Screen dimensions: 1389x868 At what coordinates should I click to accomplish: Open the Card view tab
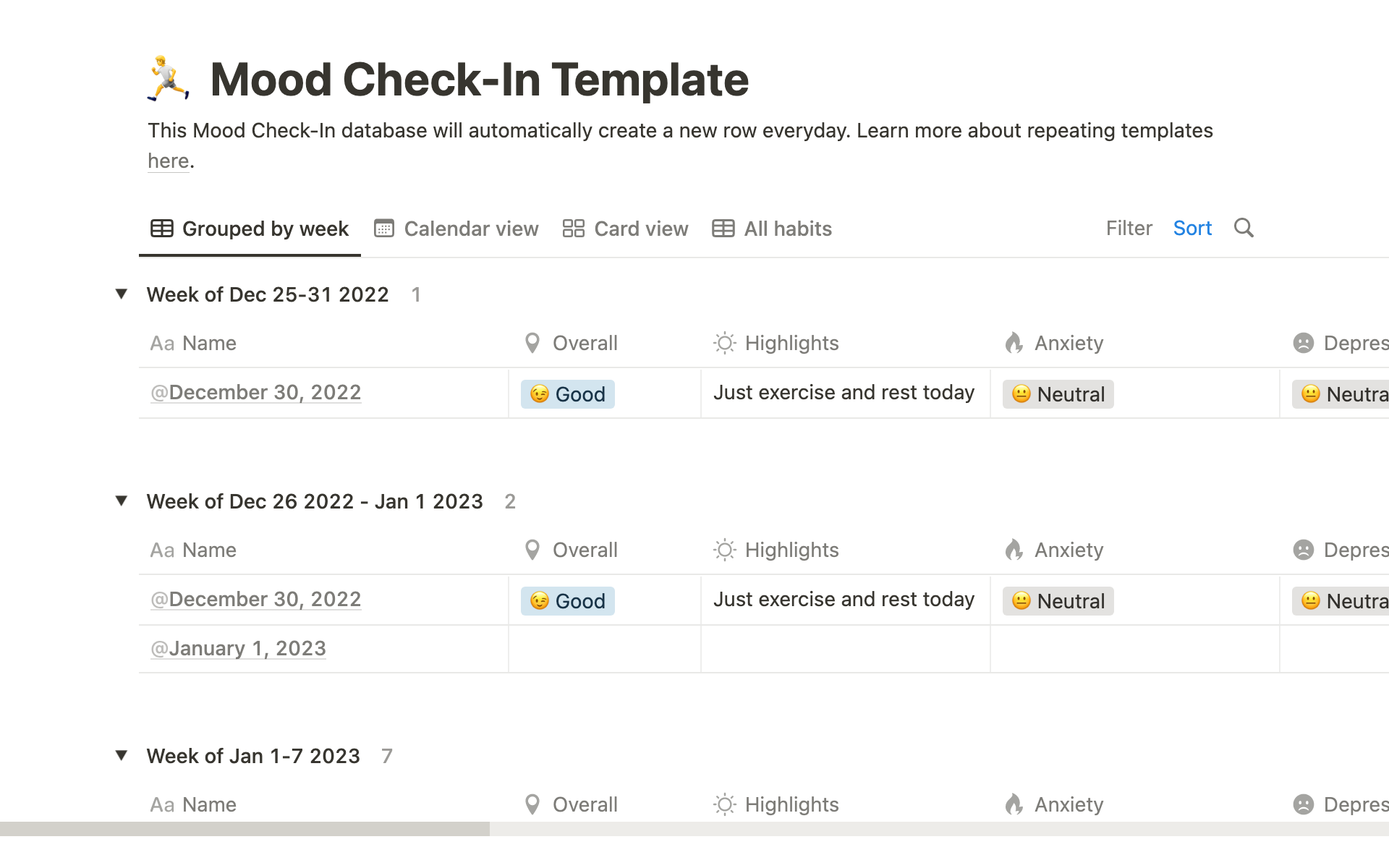tap(626, 229)
